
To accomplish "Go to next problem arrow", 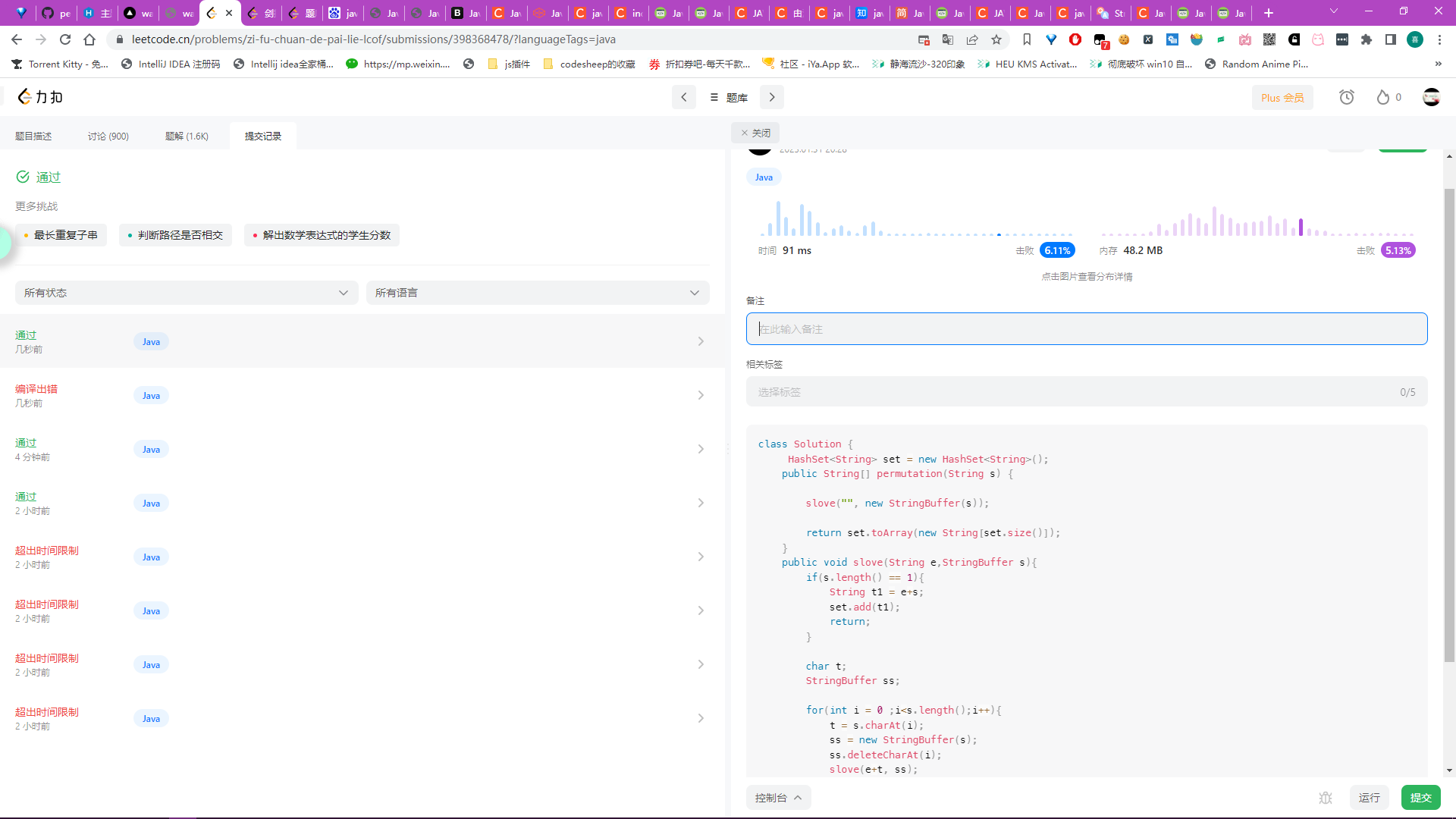I will (x=772, y=97).
